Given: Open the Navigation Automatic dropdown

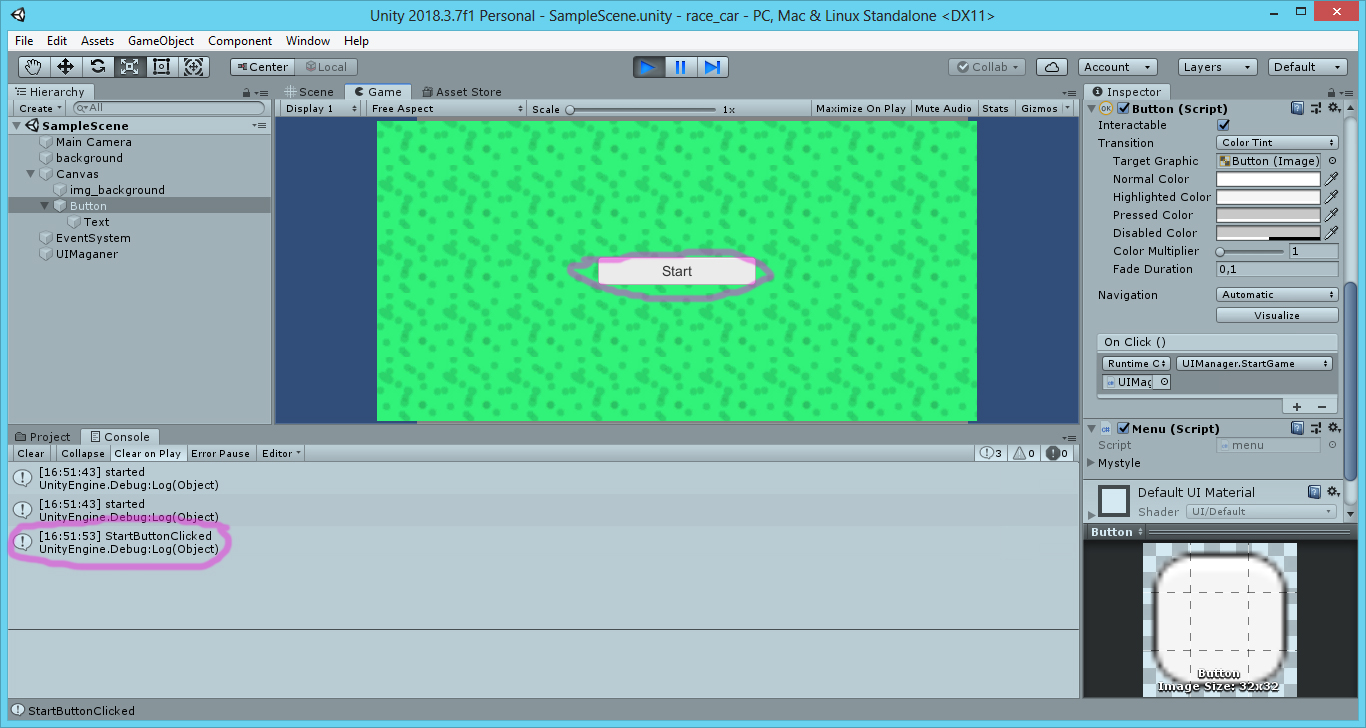Looking at the screenshot, I should coord(1278,295).
